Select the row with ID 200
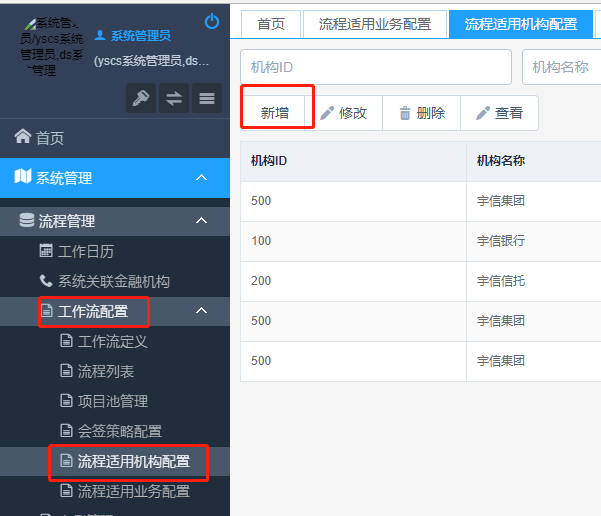The image size is (601, 516). click(x=421, y=281)
